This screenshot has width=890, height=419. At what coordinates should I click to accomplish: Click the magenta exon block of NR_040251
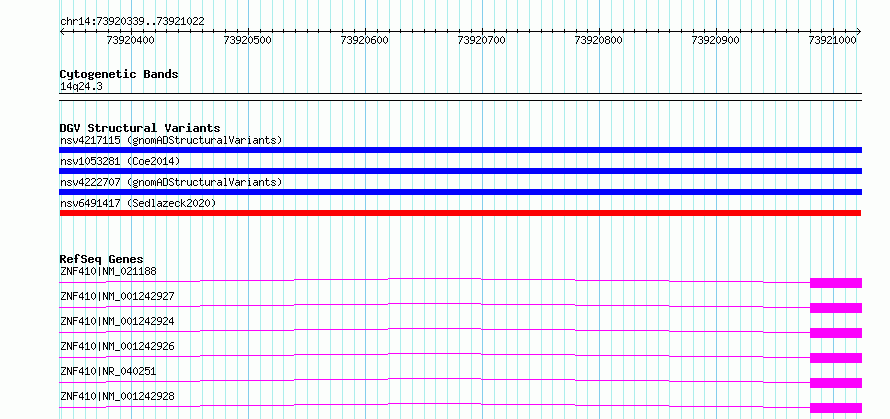point(836,383)
